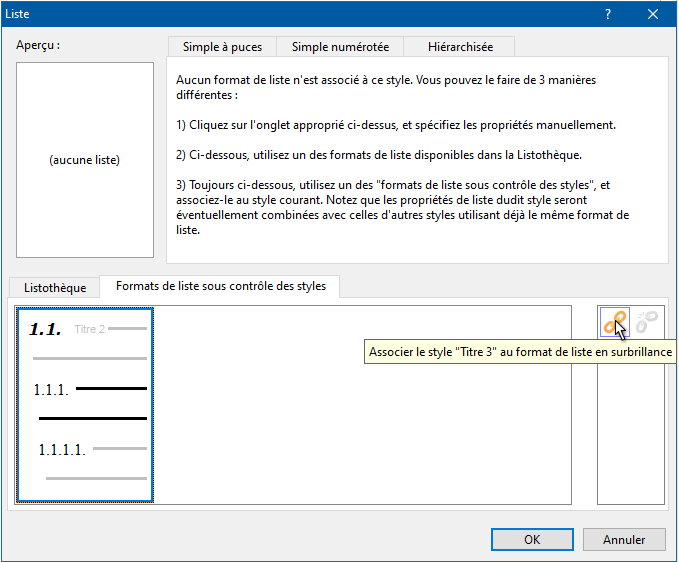Select the Hiérarchisée tab
Screen dimensions: 679x562
point(459,47)
